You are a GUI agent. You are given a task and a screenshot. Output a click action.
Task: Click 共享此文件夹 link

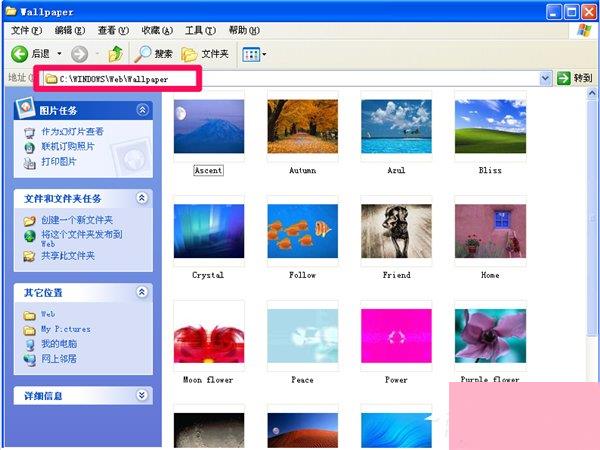[68, 256]
